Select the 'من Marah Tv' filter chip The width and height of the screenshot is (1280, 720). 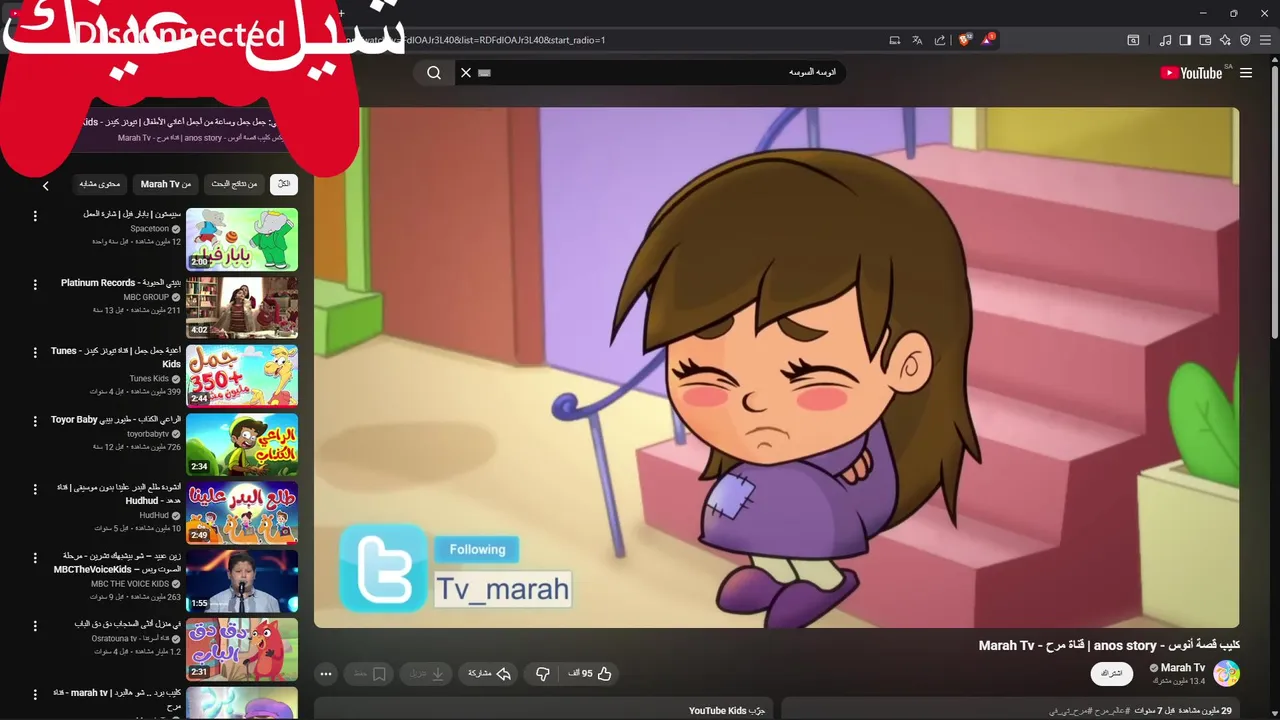click(x=166, y=184)
